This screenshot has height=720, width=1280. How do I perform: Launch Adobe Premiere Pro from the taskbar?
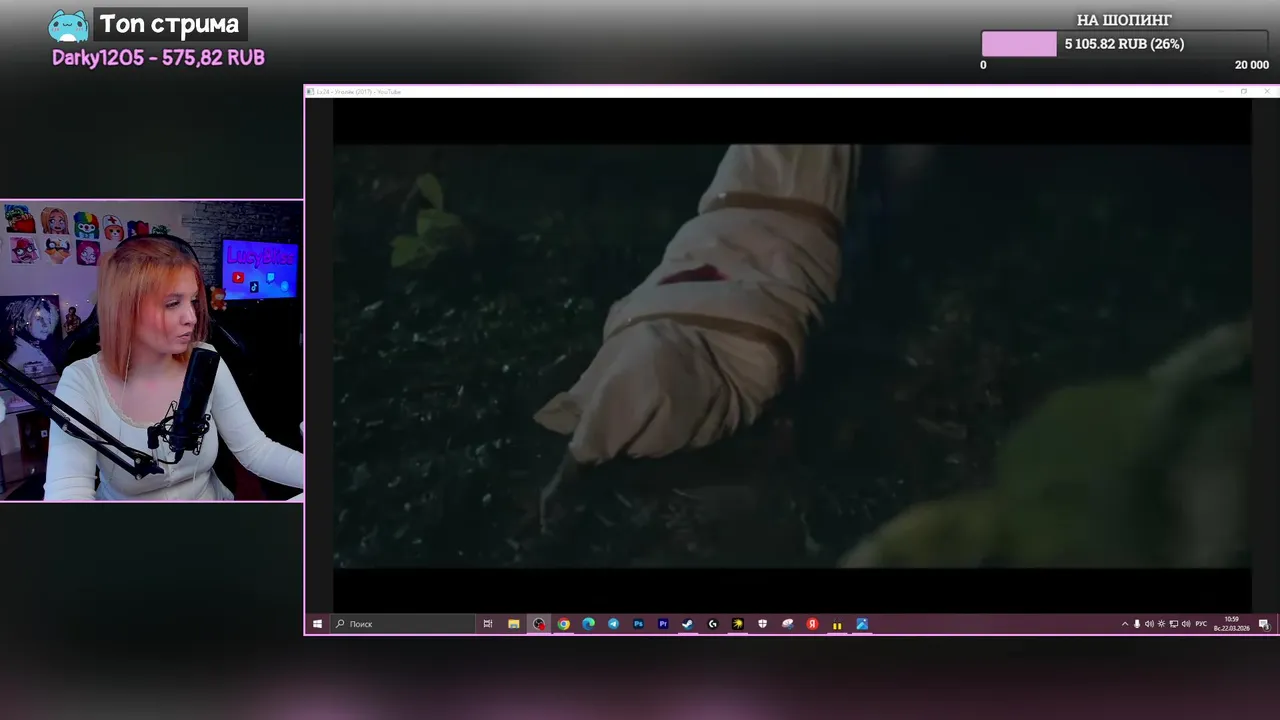point(663,624)
